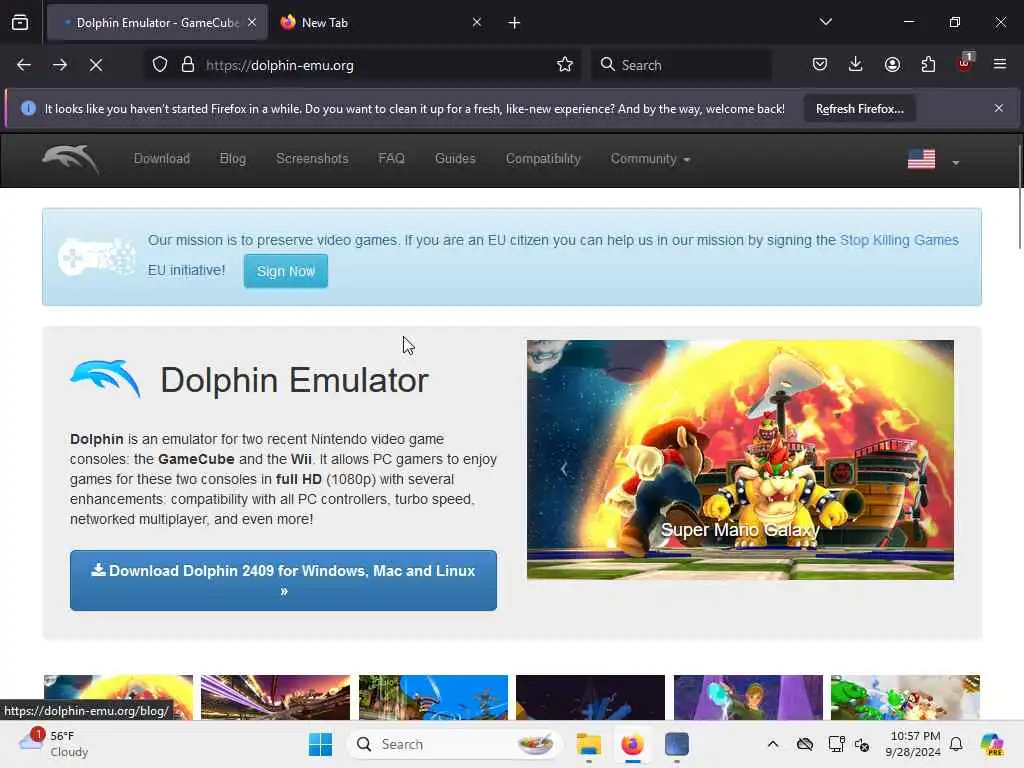
Task: Close the Dolphin Emulator tab
Action: click(252, 22)
